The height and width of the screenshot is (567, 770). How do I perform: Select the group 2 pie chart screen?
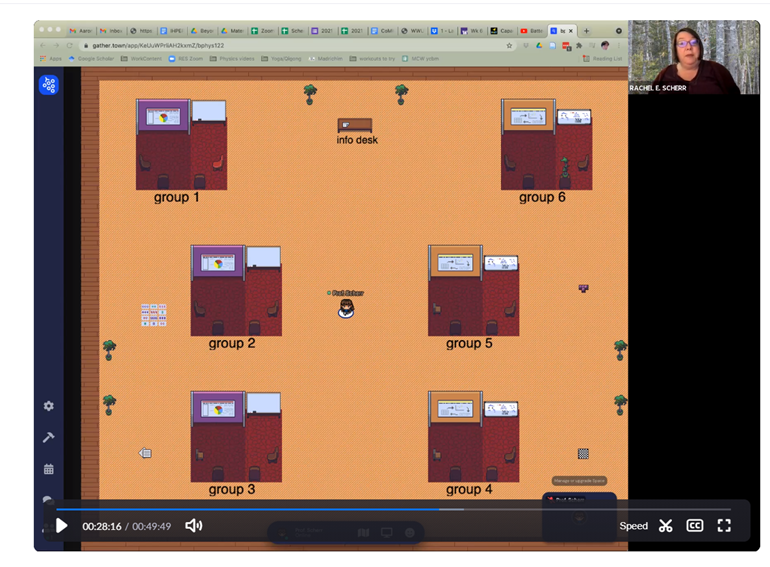coord(218,263)
